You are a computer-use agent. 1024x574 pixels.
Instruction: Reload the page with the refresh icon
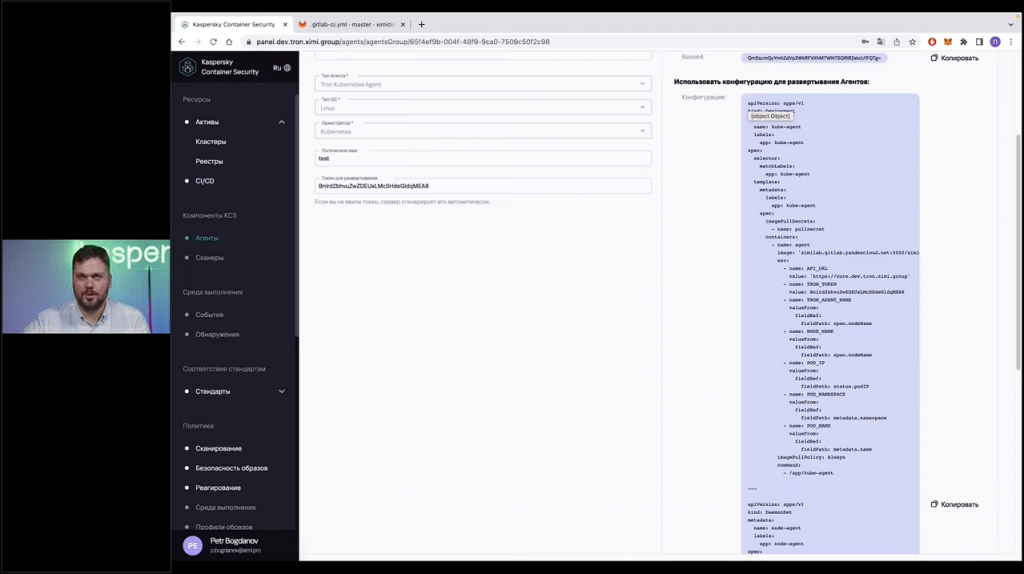pyautogui.click(x=213, y=42)
